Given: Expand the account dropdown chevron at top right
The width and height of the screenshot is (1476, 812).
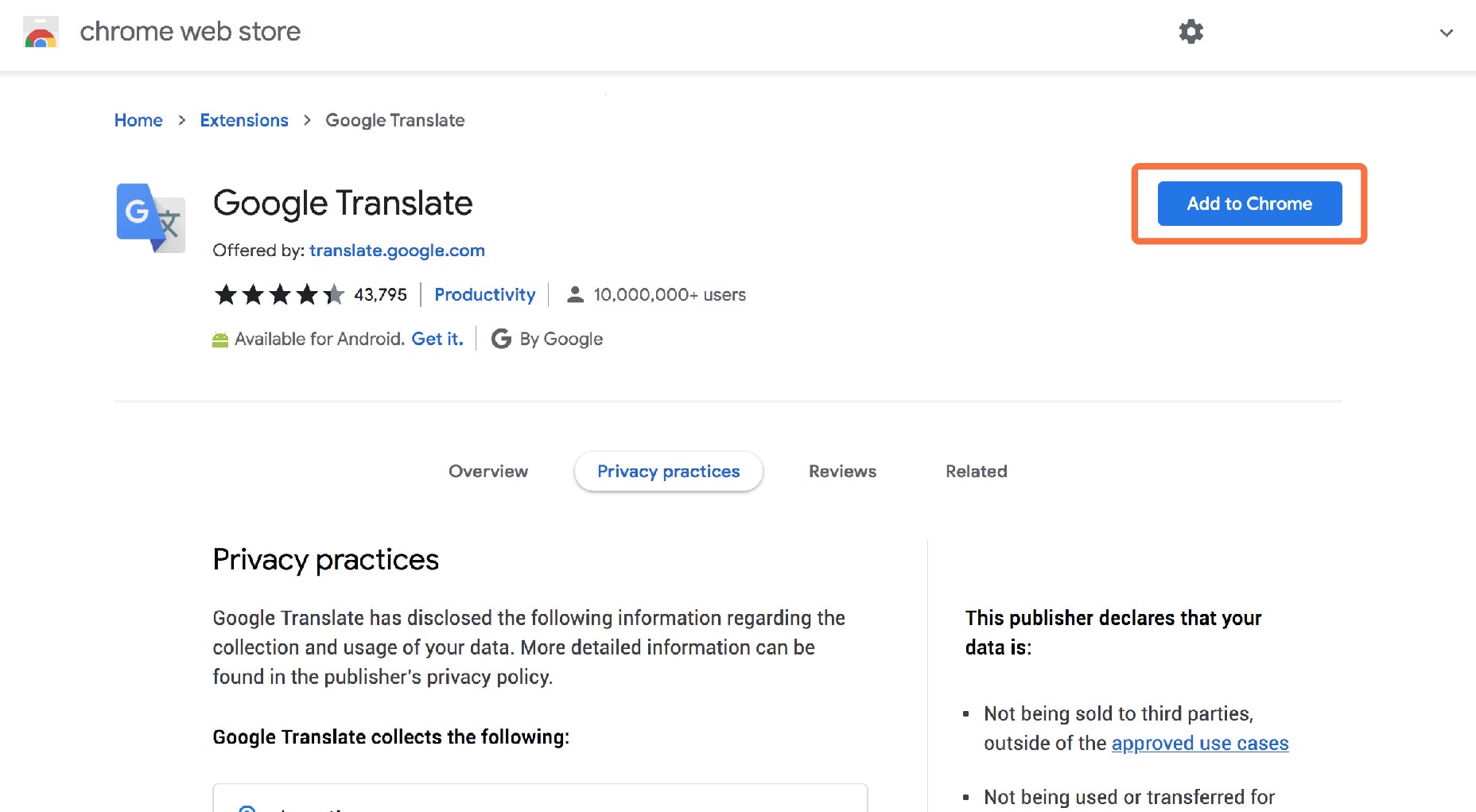Looking at the screenshot, I should 1447,33.
